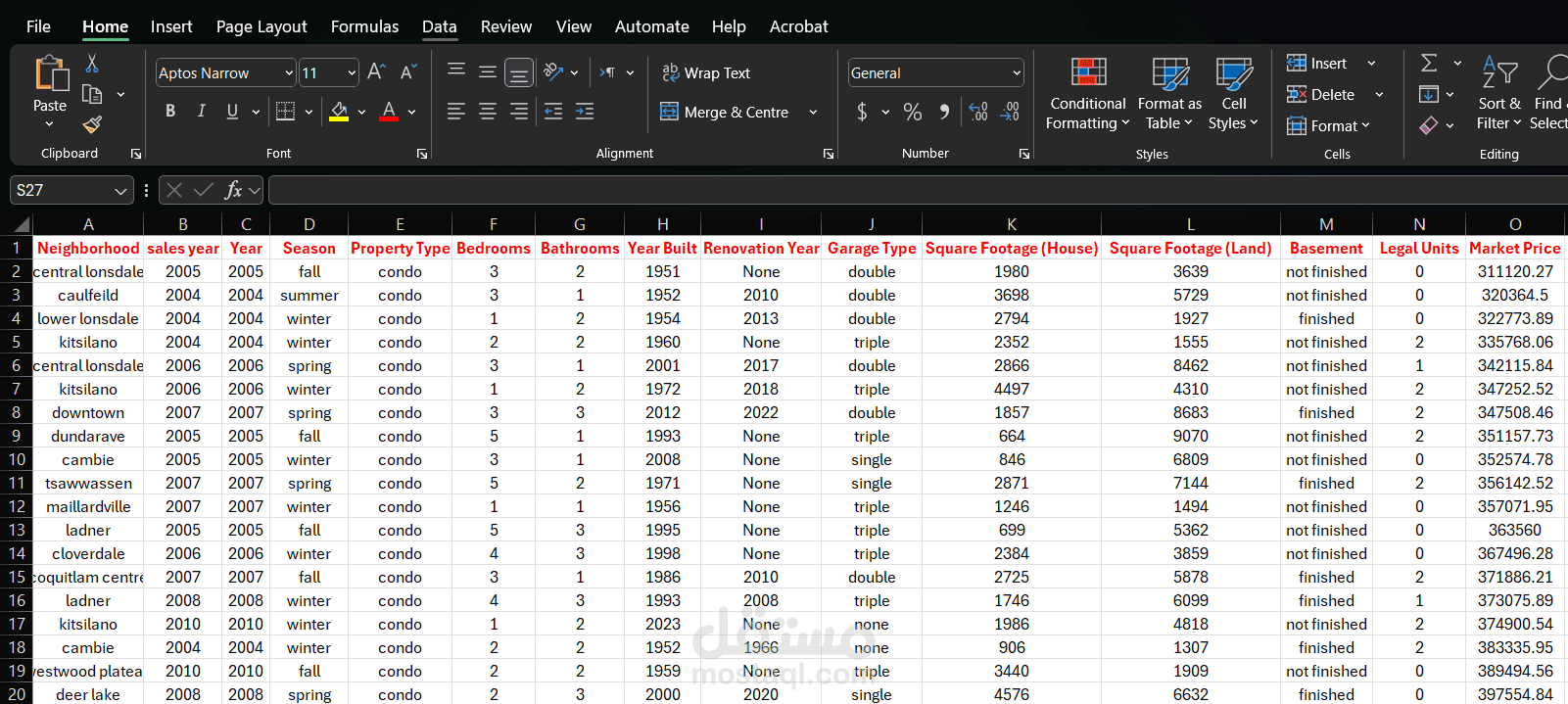Align cell text right
1568x704 pixels.
[519, 112]
